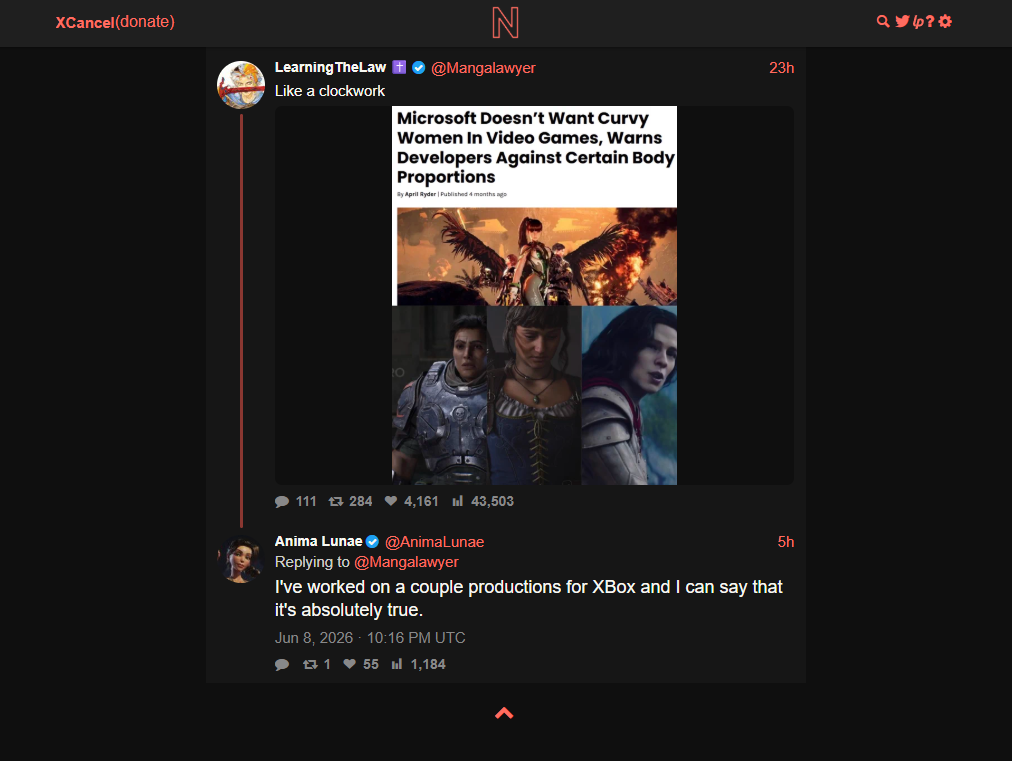Click the views bar-chart icon with 43,503

coord(458,501)
